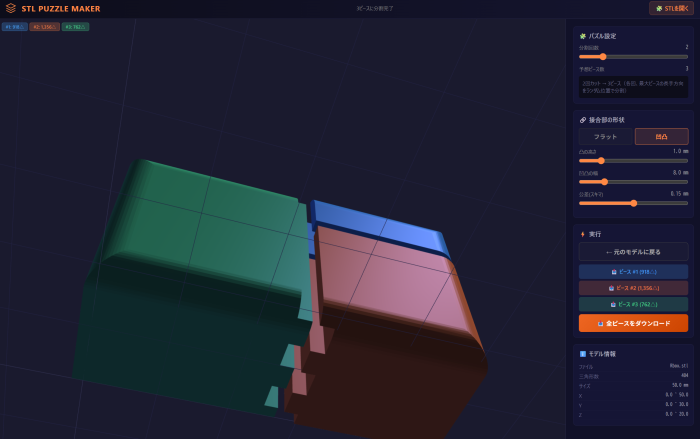Screen dimensions: 700x439
Task: Toggle piece #3 green tag in viewport
Action: (x=75, y=27)
